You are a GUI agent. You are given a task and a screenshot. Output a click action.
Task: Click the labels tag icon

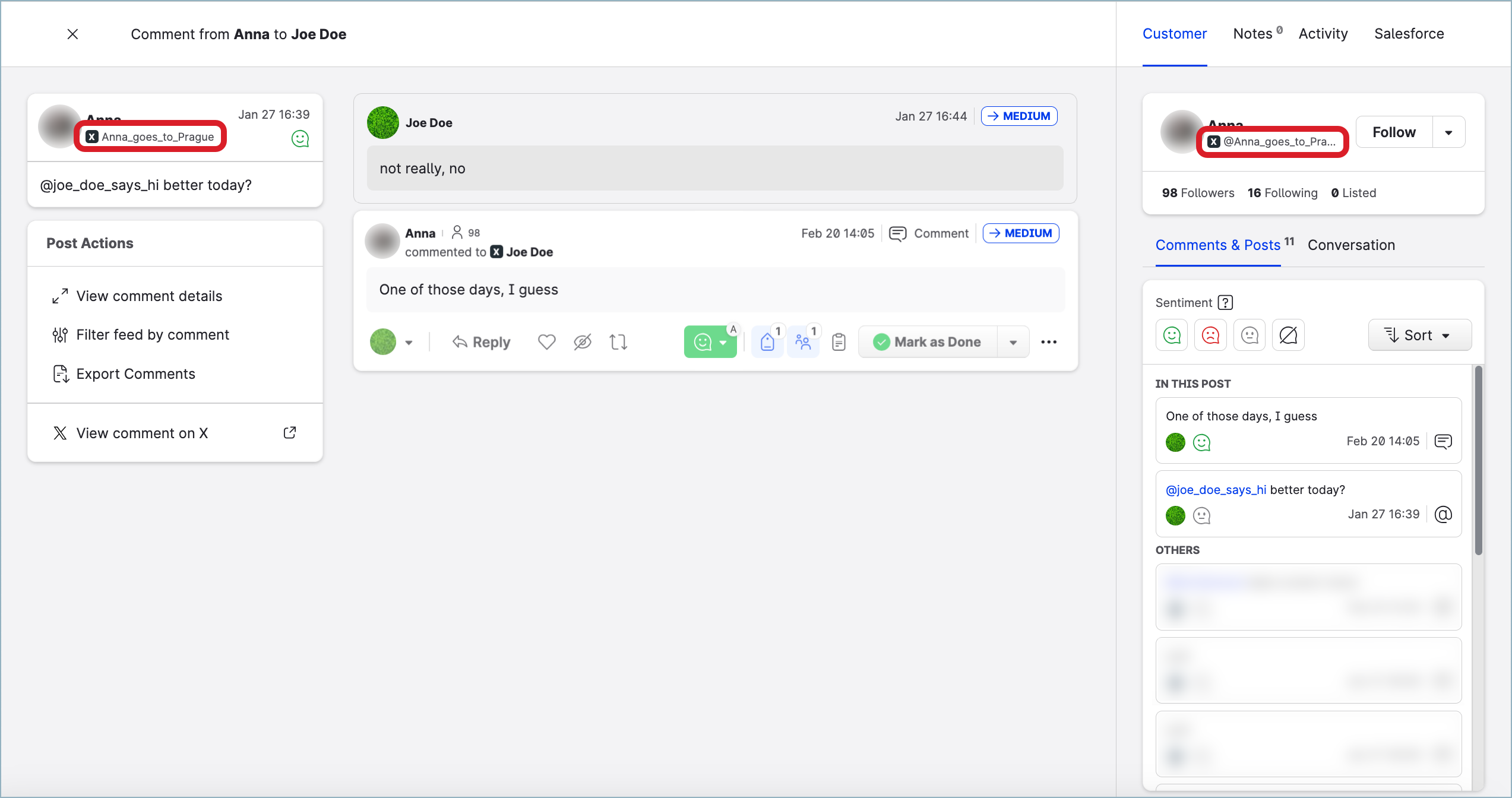click(x=767, y=342)
